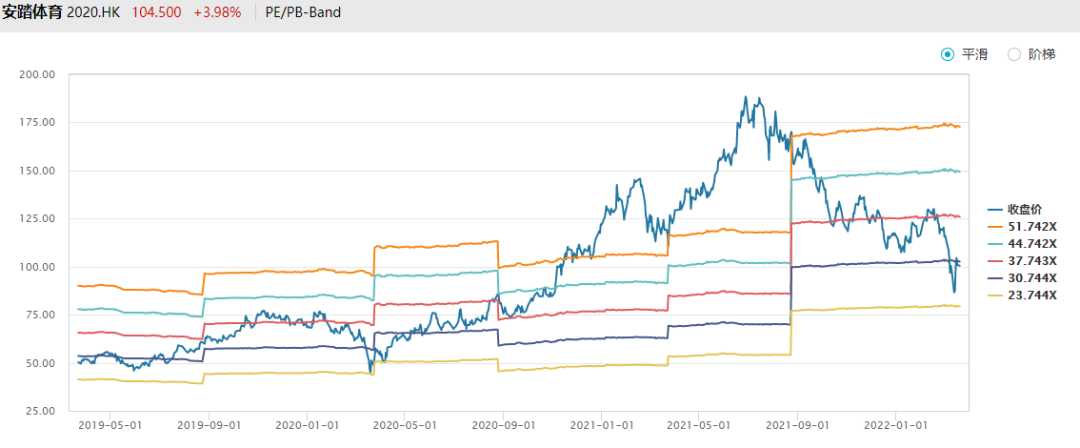
Task: Click the 2020-09-01 date axis label
Action: [503, 425]
